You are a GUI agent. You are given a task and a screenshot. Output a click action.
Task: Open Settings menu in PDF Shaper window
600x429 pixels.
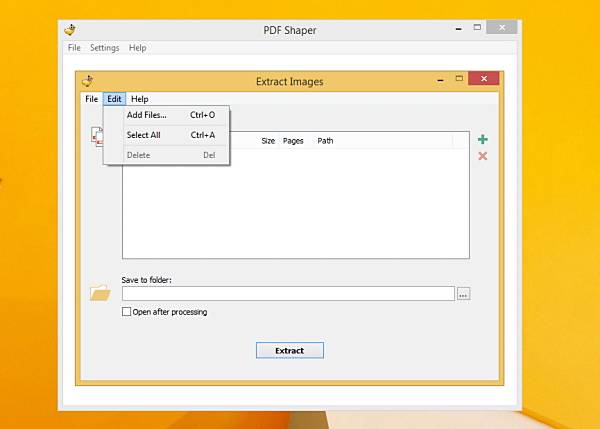104,48
